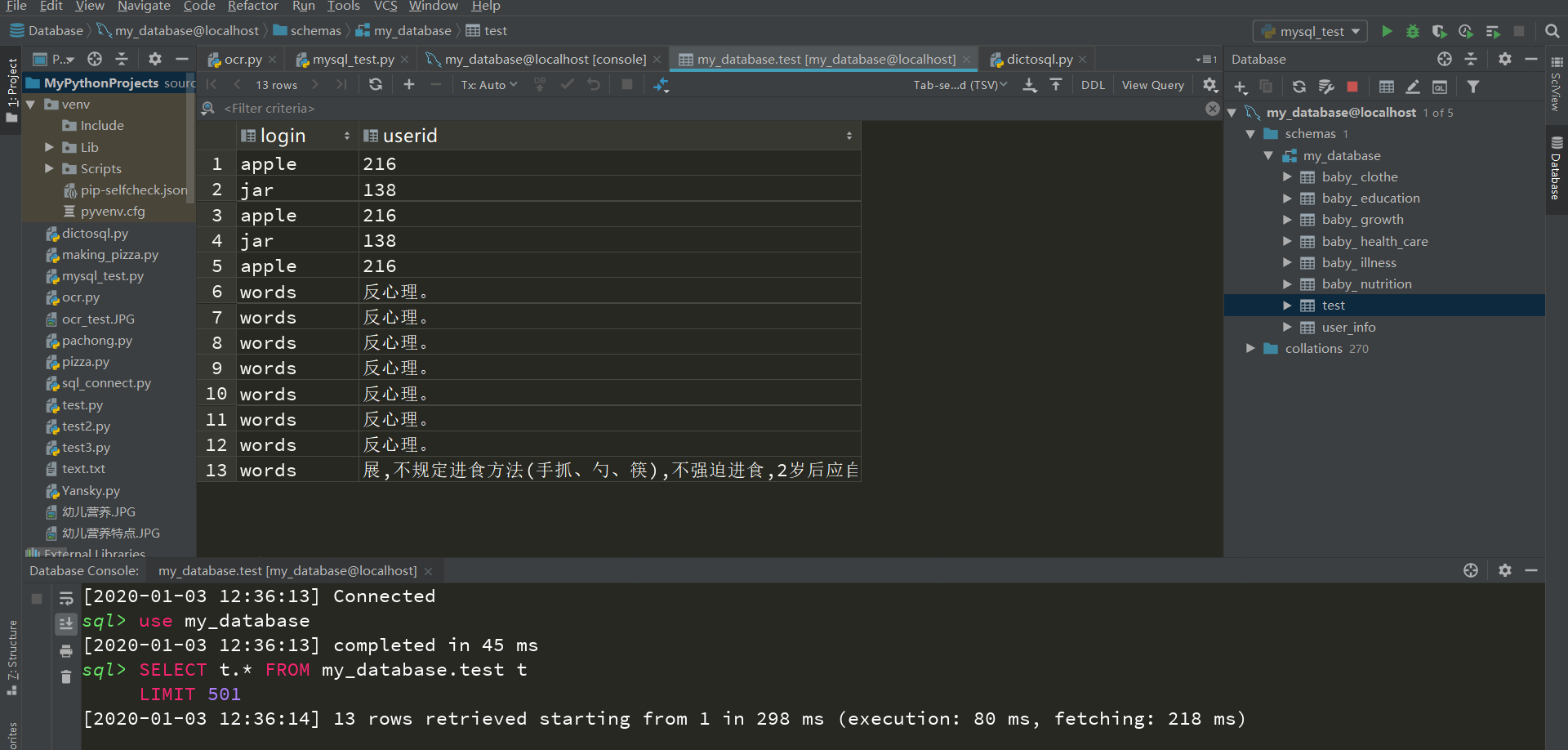Sort by the userid column sorting control
This screenshot has height=750, width=1568.
[x=849, y=136]
